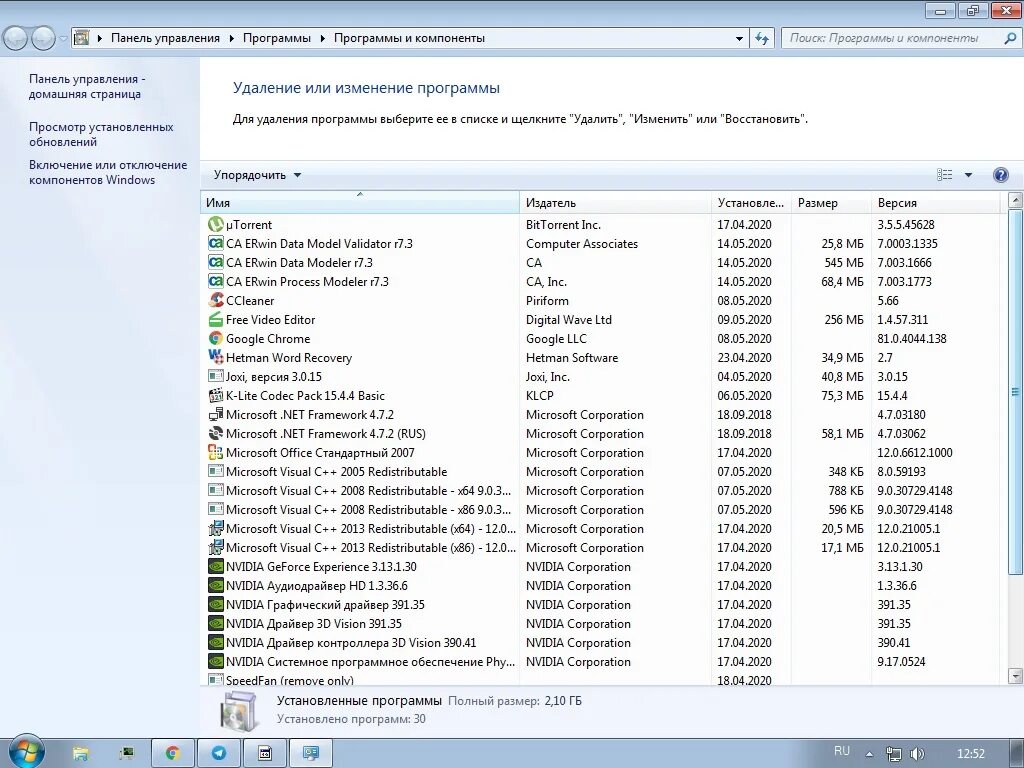Screen dimensions: 1024x768
Task: Expand arrow after Панель управления breadcrumb
Action: coord(231,38)
